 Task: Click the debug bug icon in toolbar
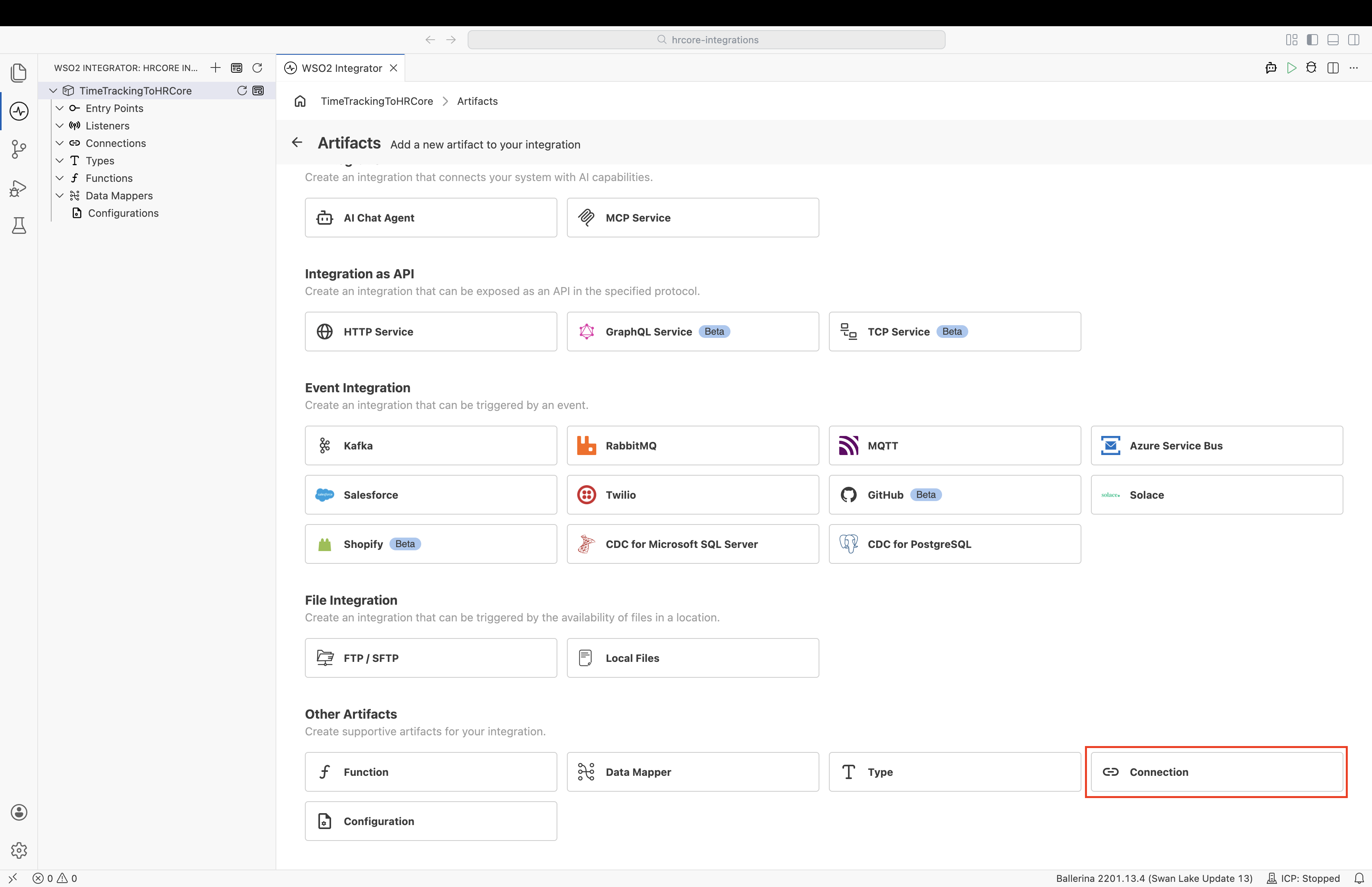[x=1312, y=68]
